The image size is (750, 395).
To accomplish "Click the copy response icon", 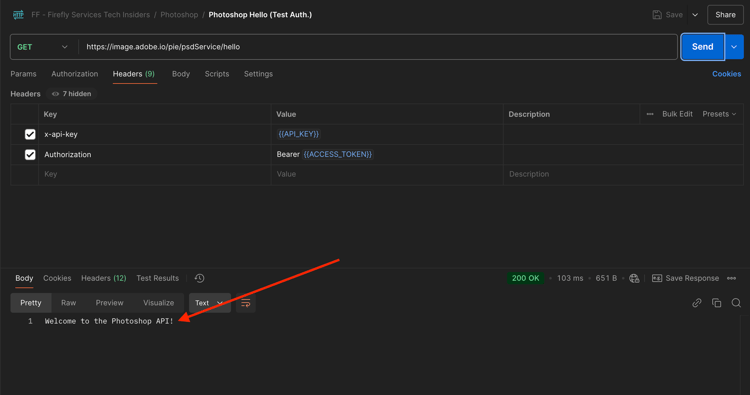I will pyautogui.click(x=717, y=303).
